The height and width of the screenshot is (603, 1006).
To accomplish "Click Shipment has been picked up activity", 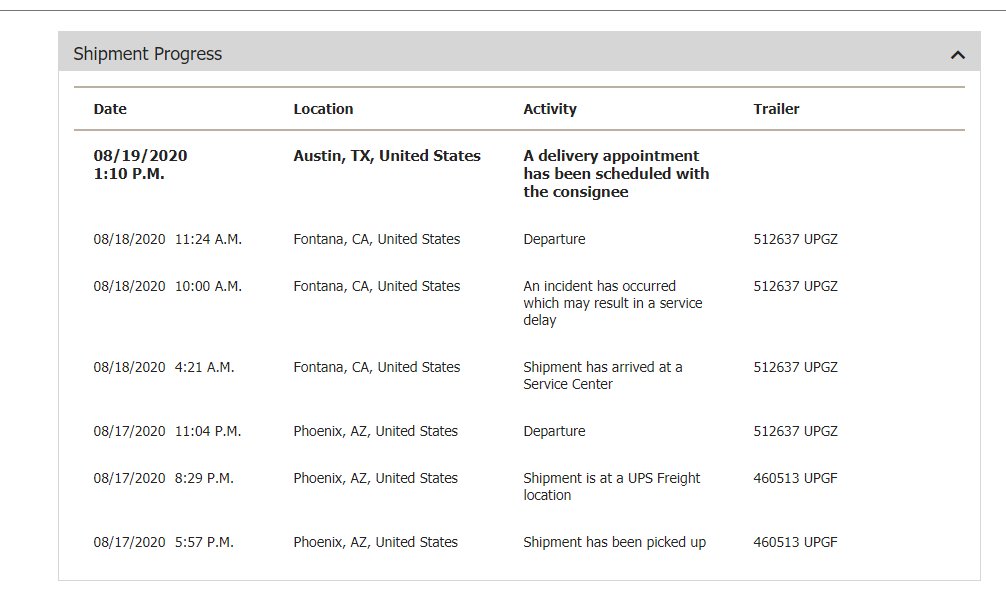I will click(615, 543).
